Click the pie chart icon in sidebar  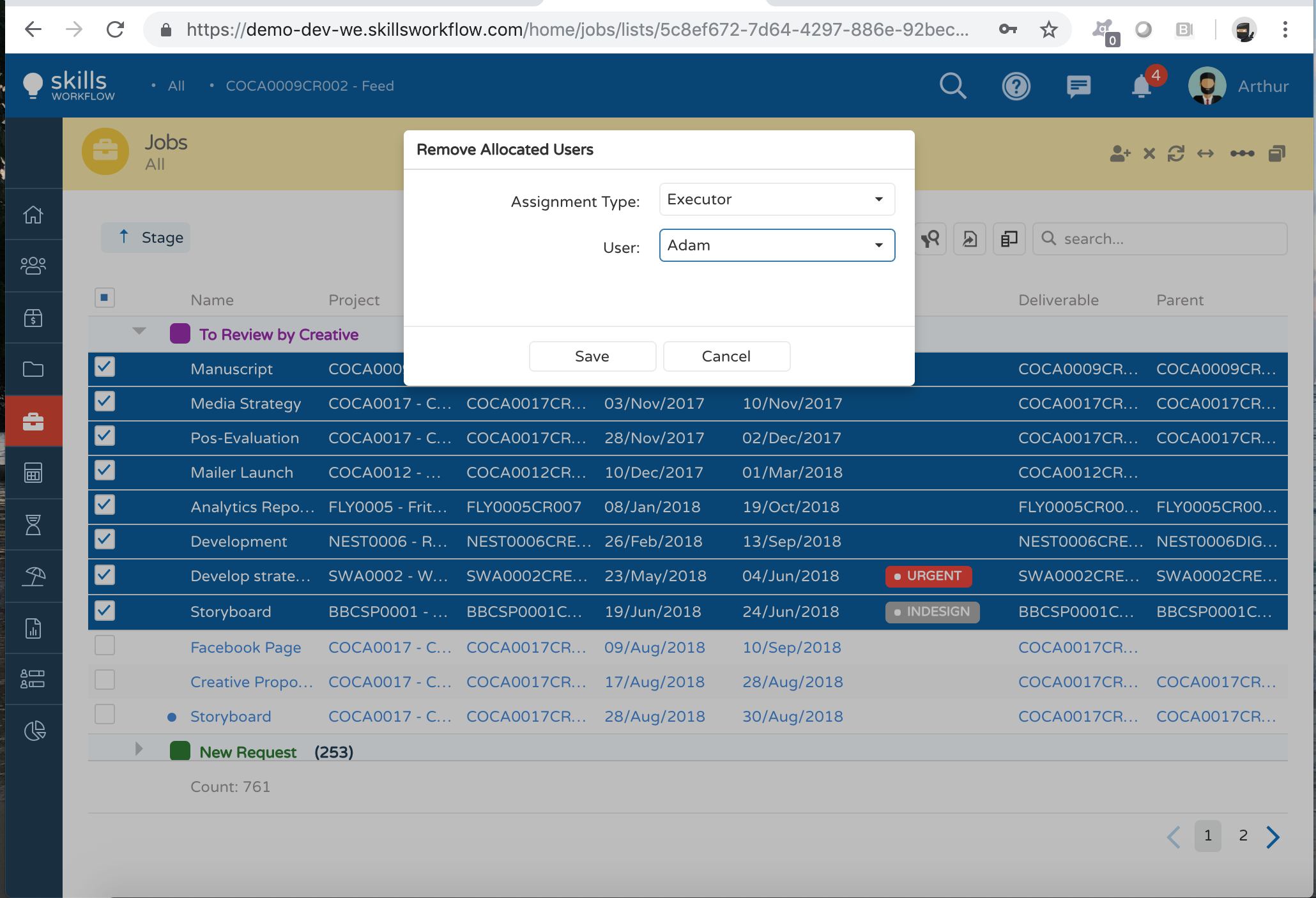[x=33, y=730]
